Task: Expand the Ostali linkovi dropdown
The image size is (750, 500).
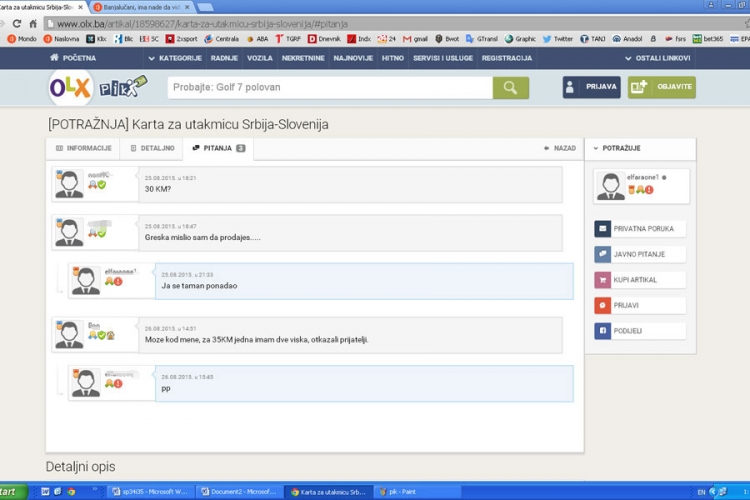Action: point(657,58)
